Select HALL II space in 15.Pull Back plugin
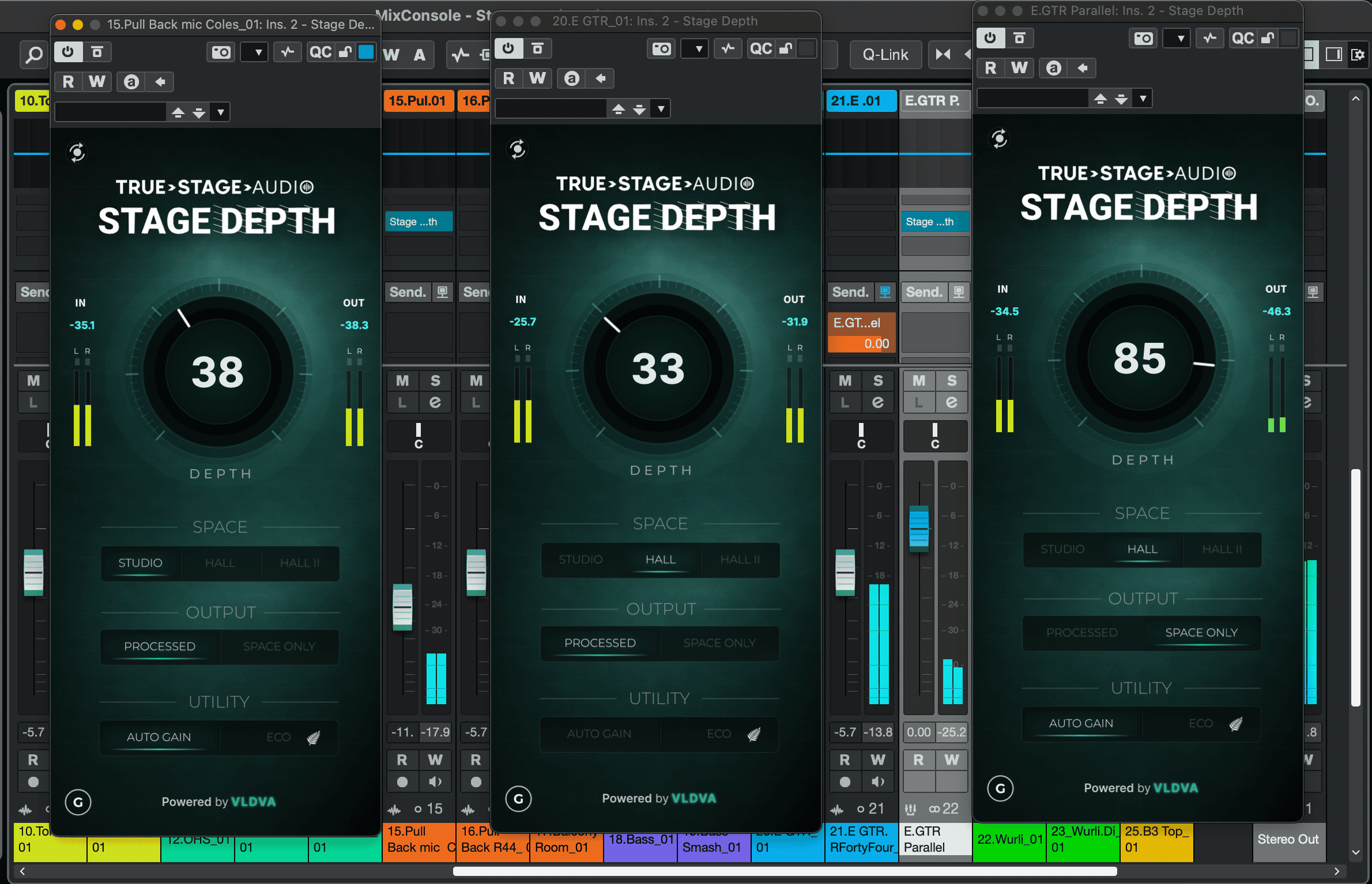Screen dimensions: 1372x884 (300, 563)
